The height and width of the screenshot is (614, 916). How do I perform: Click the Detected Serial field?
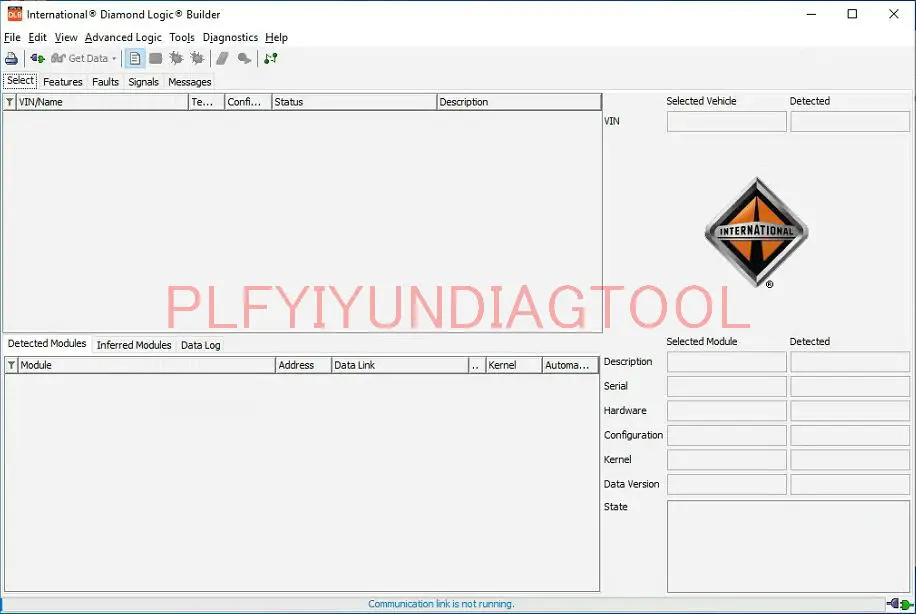850,387
